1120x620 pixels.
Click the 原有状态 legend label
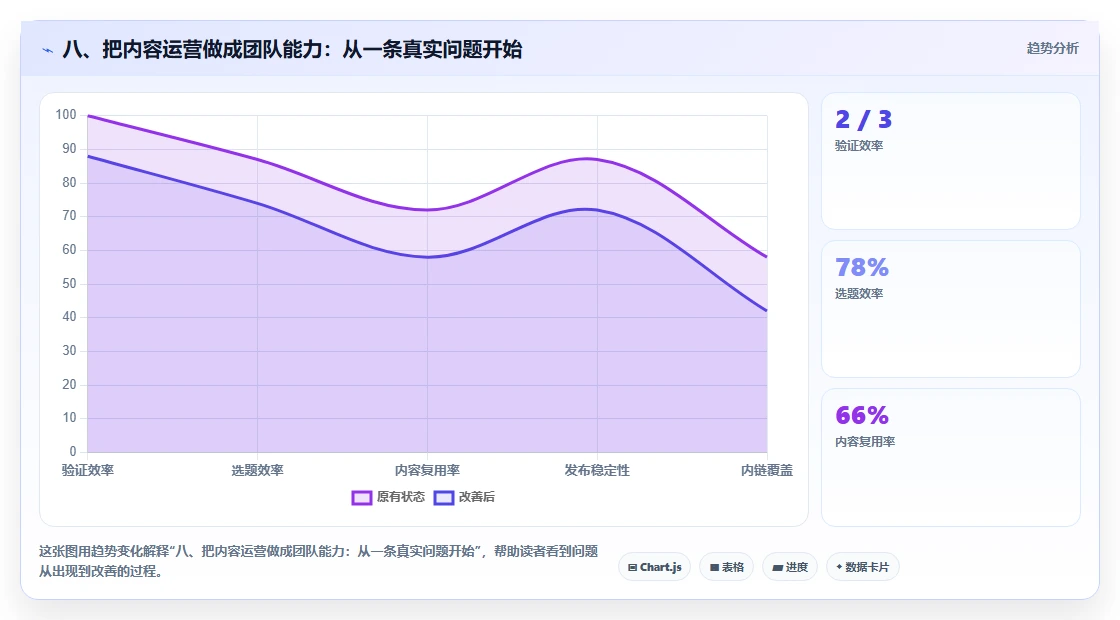pyautogui.click(x=401, y=496)
